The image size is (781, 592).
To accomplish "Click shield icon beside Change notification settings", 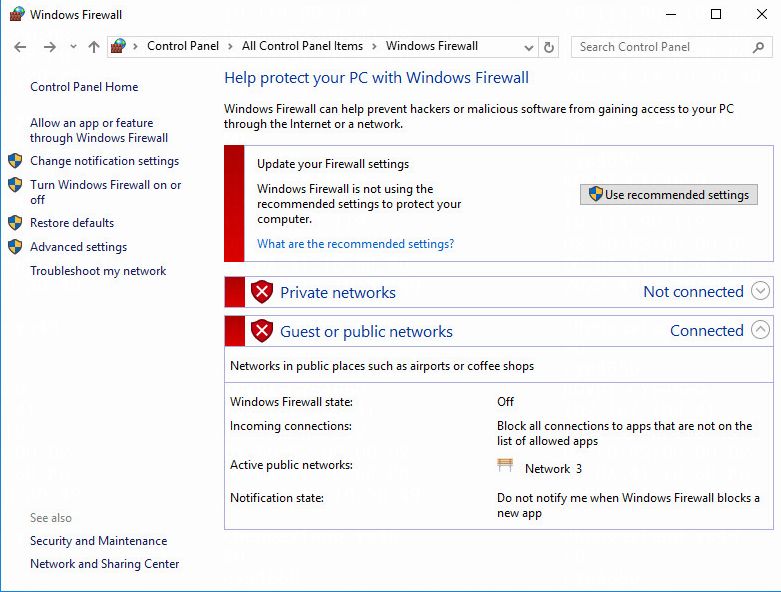I will pos(15,161).
